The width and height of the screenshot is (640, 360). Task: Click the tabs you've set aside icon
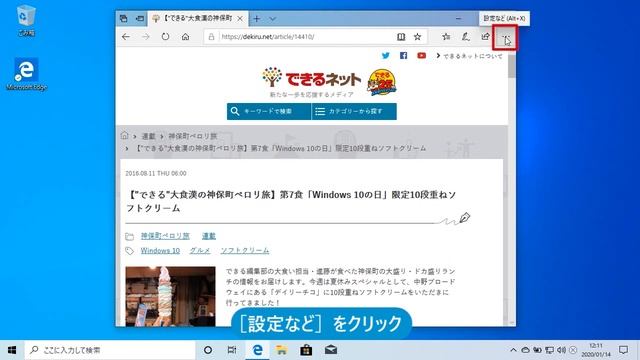coord(124,18)
